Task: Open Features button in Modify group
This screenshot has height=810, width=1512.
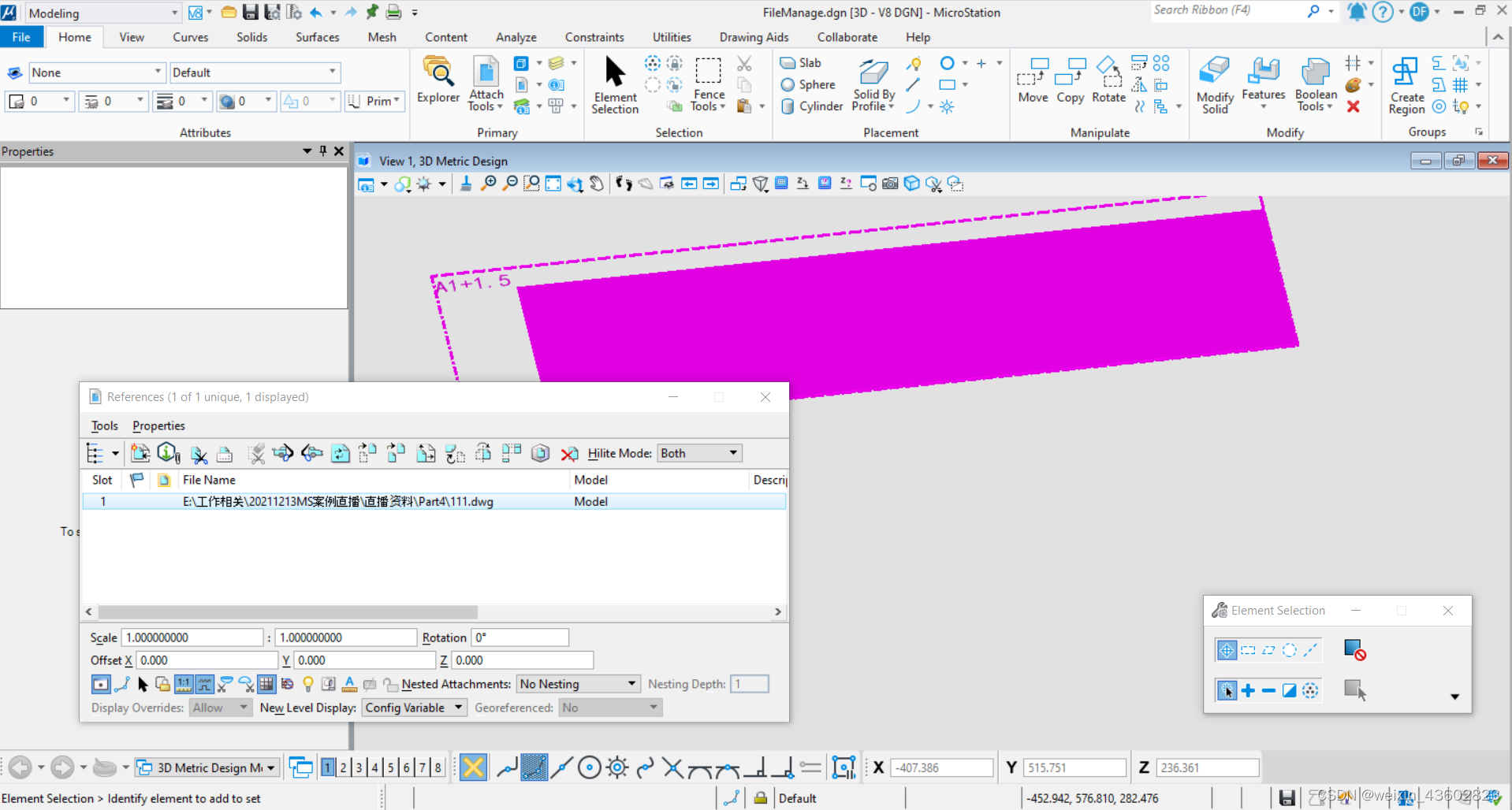Action: 1264,84
